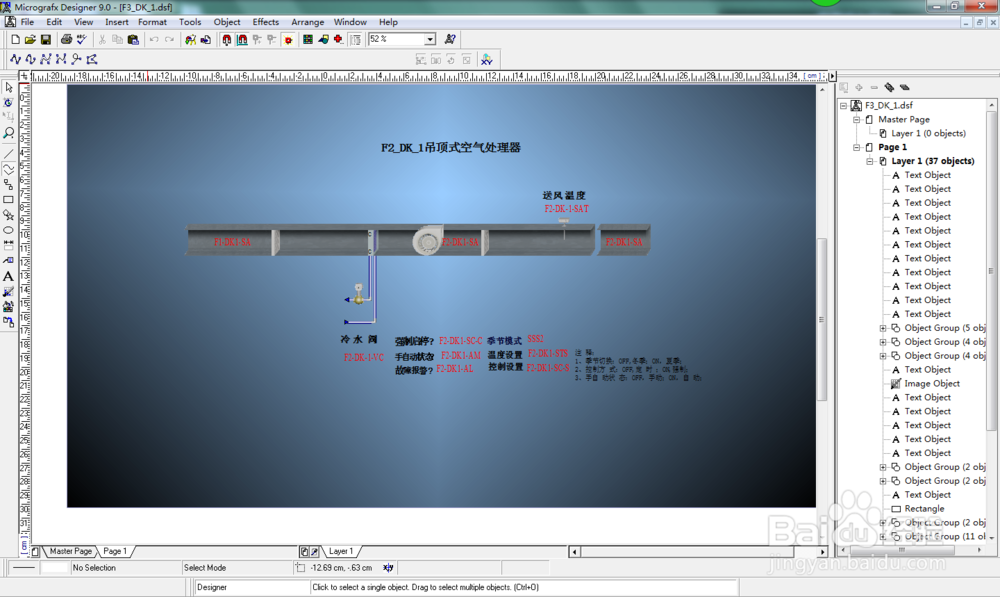Switch to the Page 1 tab
1000x597 pixels.
tap(115, 551)
